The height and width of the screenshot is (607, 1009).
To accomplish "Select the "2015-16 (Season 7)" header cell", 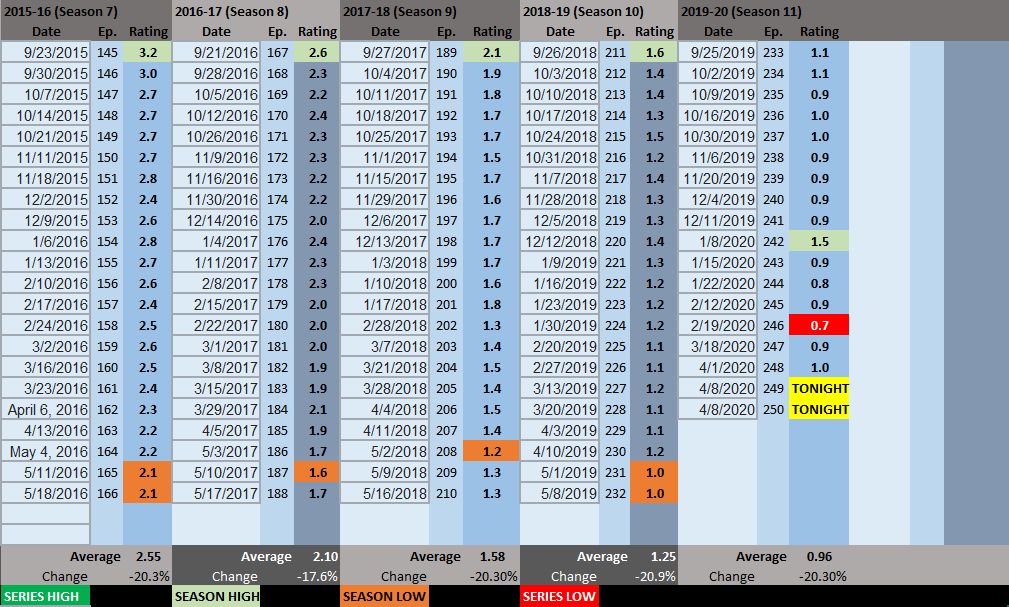I will pyautogui.click(x=60, y=11).
